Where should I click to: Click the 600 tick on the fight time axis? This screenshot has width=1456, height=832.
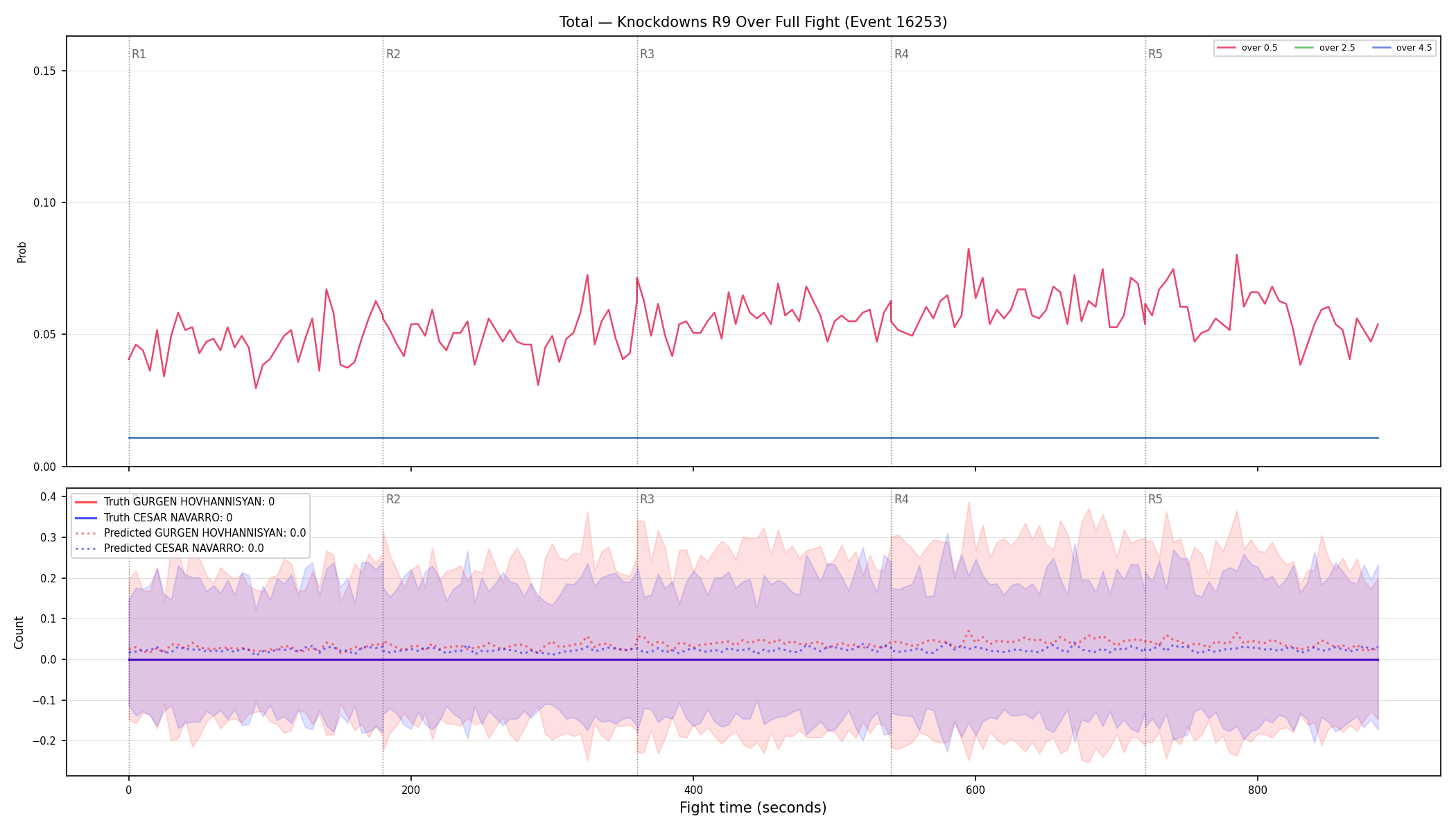point(976,790)
